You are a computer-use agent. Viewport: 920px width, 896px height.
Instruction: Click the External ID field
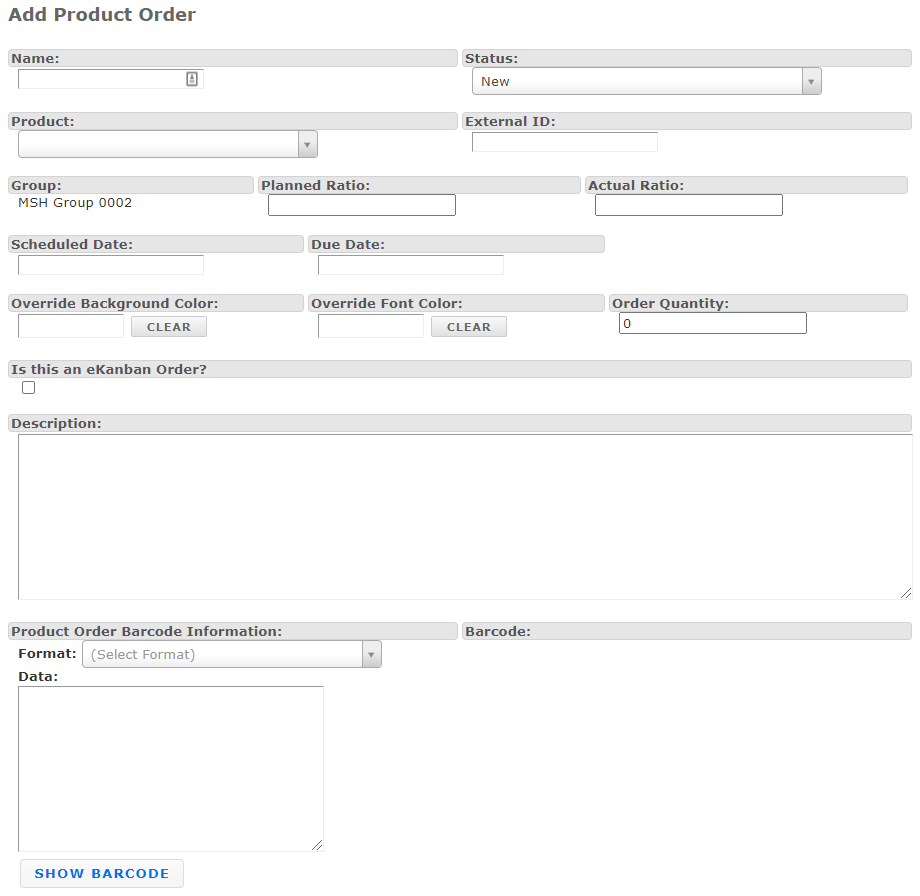[564, 142]
